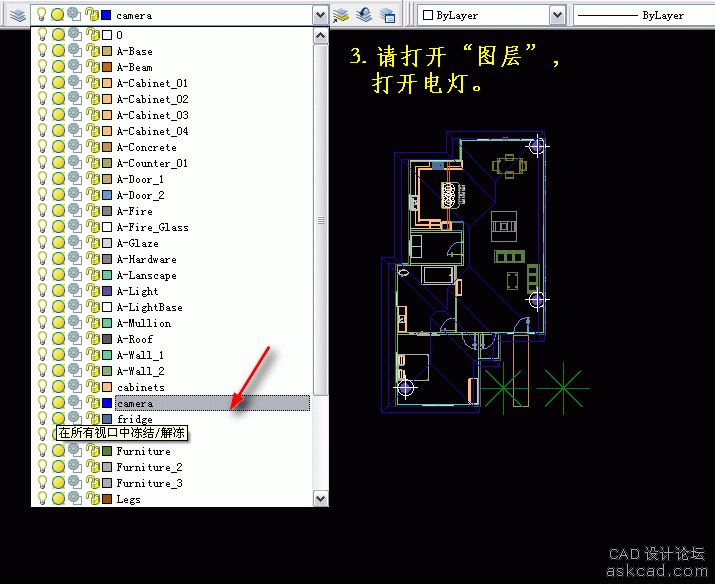Click the layer list scrollbar thumb

click(x=321, y=220)
